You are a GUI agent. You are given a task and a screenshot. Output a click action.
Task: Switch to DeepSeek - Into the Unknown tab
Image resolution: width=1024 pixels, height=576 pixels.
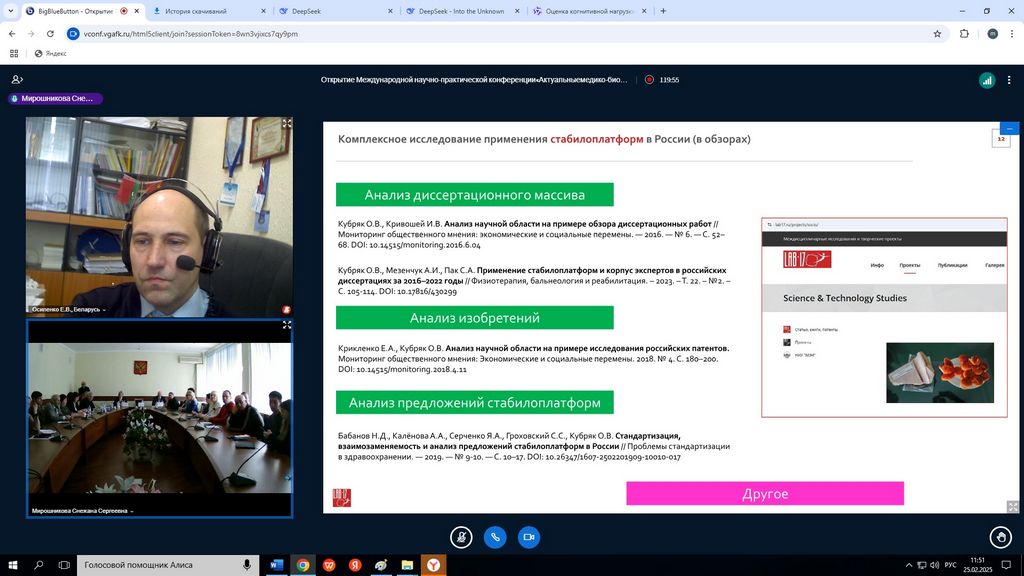[x=462, y=11]
